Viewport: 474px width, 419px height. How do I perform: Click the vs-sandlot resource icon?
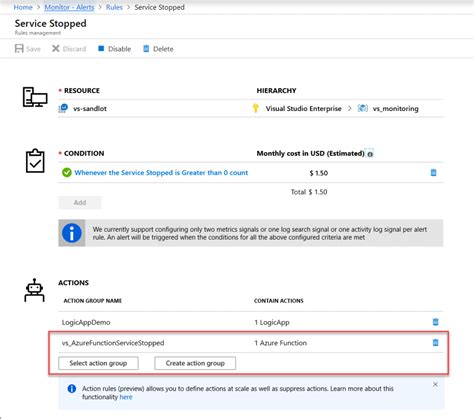63,108
